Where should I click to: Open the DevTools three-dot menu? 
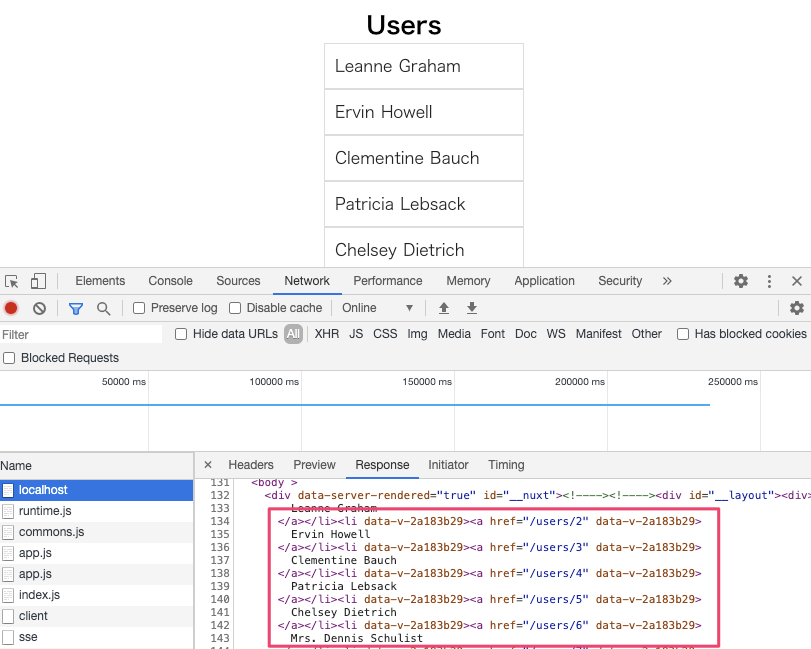[x=769, y=282]
